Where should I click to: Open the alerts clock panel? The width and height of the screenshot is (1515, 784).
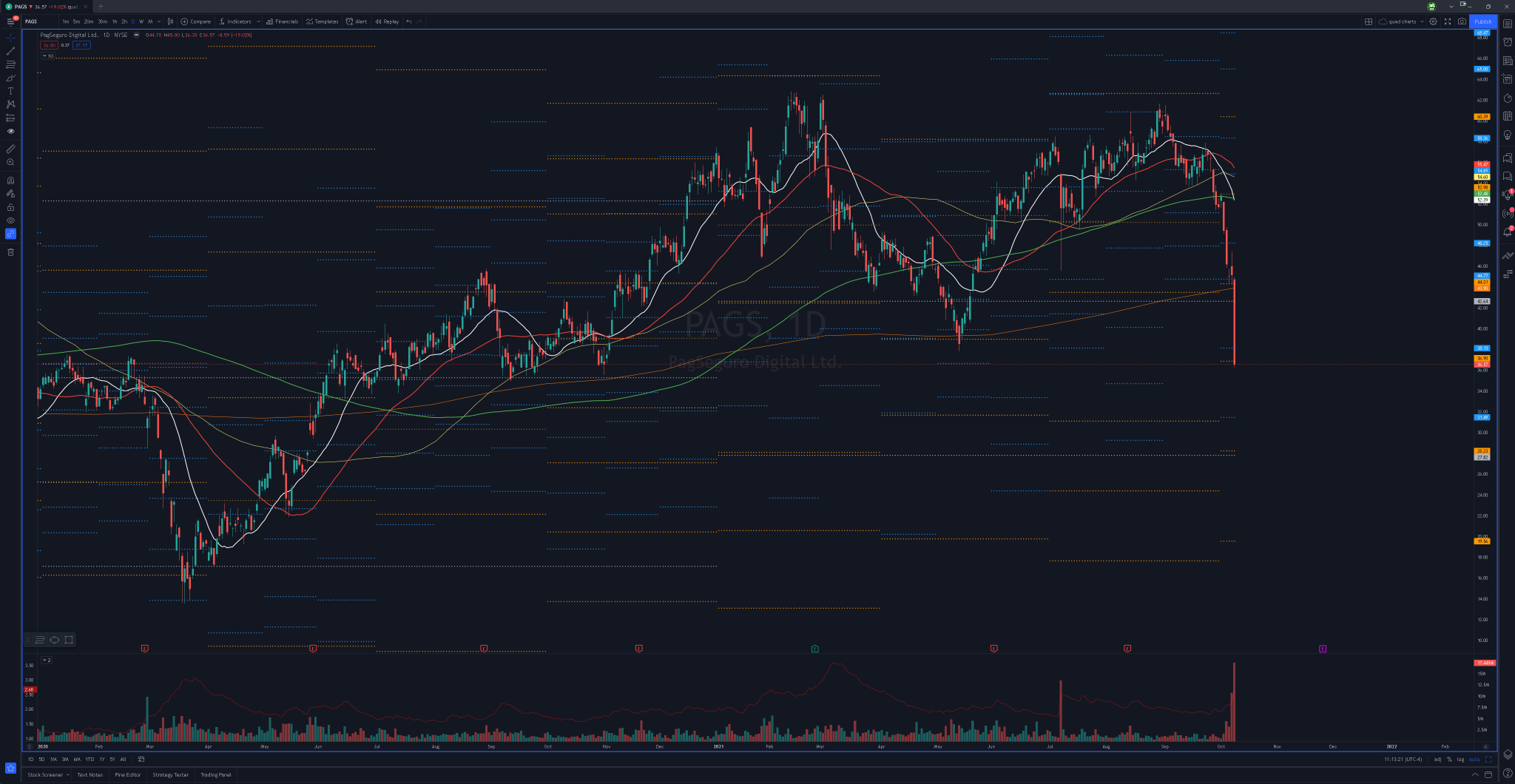1508,42
